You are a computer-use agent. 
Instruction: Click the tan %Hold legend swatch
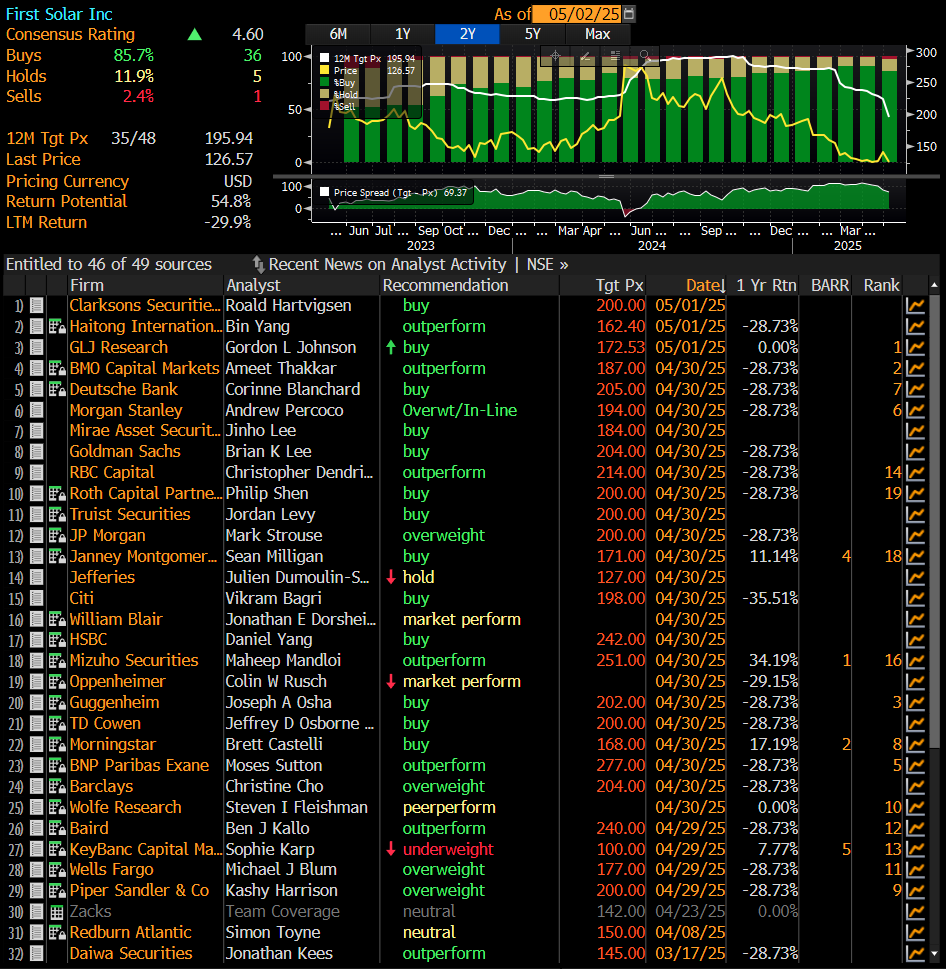(x=324, y=94)
